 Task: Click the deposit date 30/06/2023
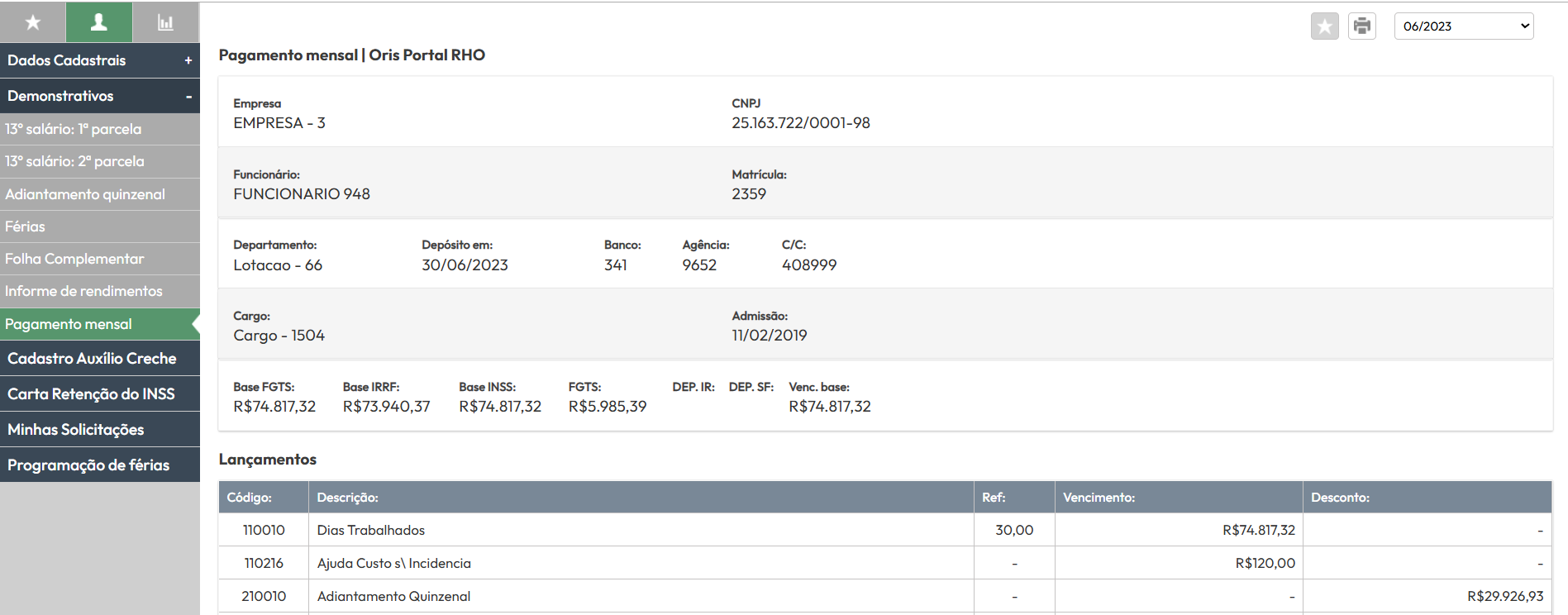(x=465, y=265)
